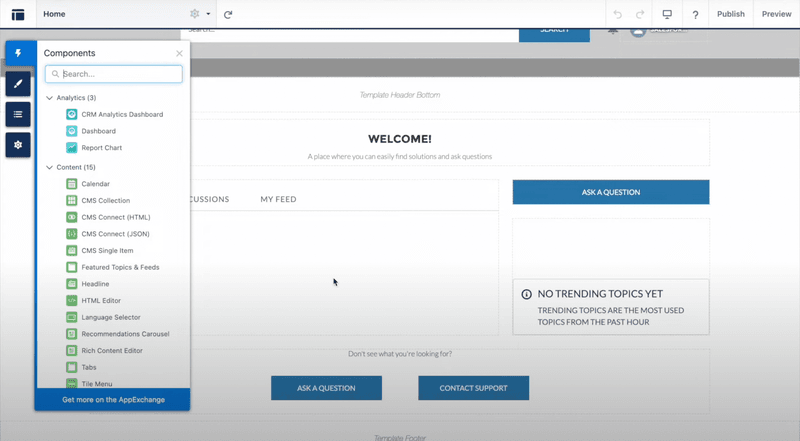Open the page settings gear dropdown
Viewport: 800px width, 441px height.
click(x=200, y=14)
